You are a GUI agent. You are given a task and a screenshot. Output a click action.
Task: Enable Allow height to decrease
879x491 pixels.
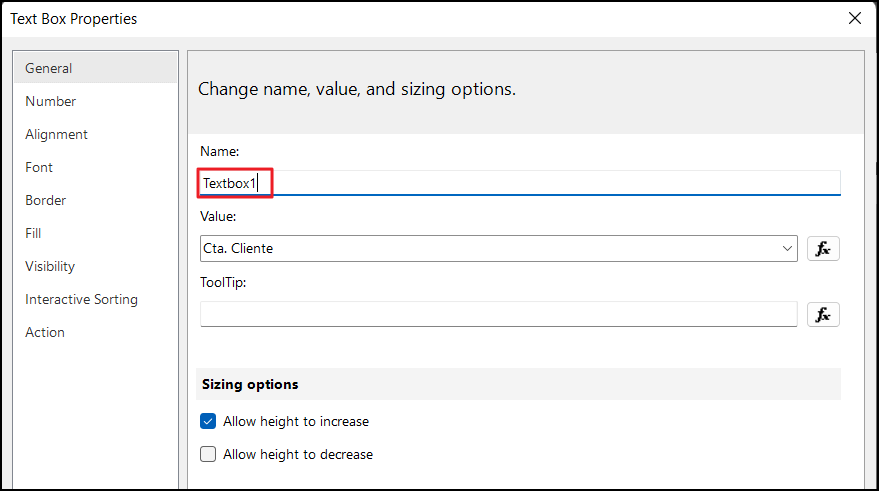point(208,454)
